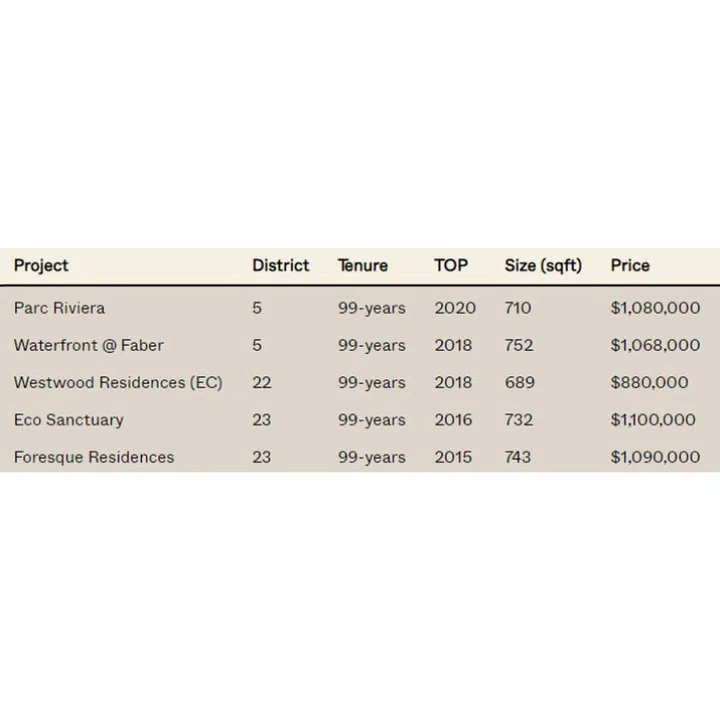Image resolution: width=720 pixels, height=720 pixels.
Task: Select the Foresque Residences project name
Action: click(94, 457)
